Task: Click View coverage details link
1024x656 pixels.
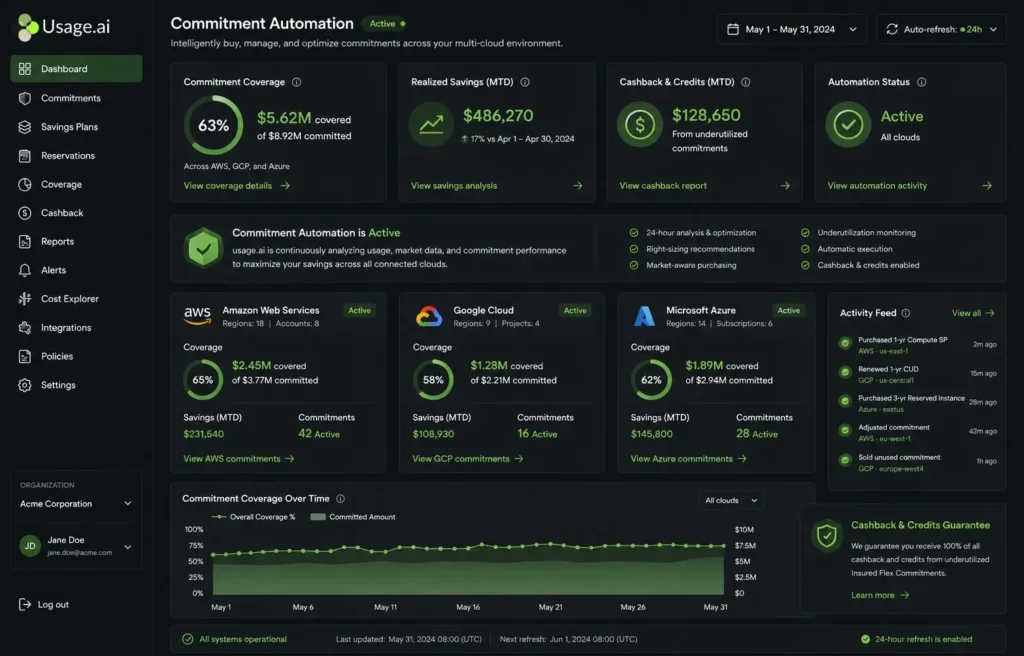Action: click(236, 186)
